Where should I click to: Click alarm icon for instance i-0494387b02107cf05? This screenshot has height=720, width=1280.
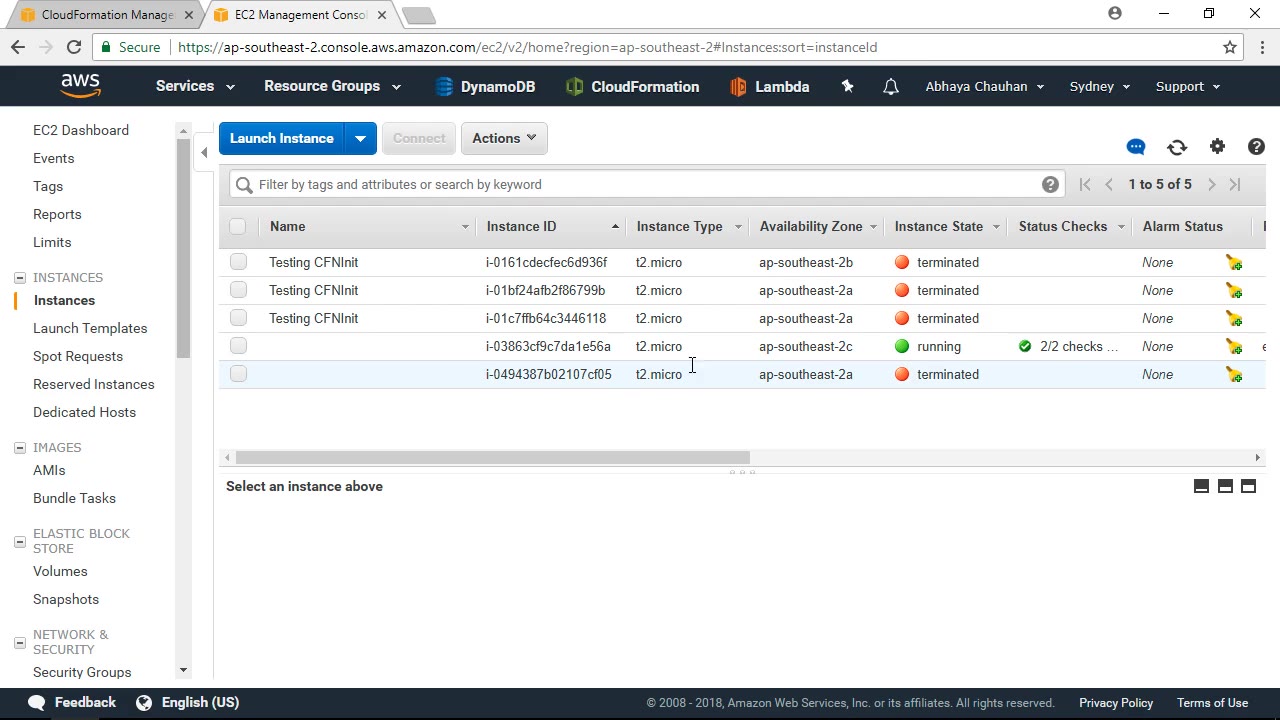(x=1234, y=374)
